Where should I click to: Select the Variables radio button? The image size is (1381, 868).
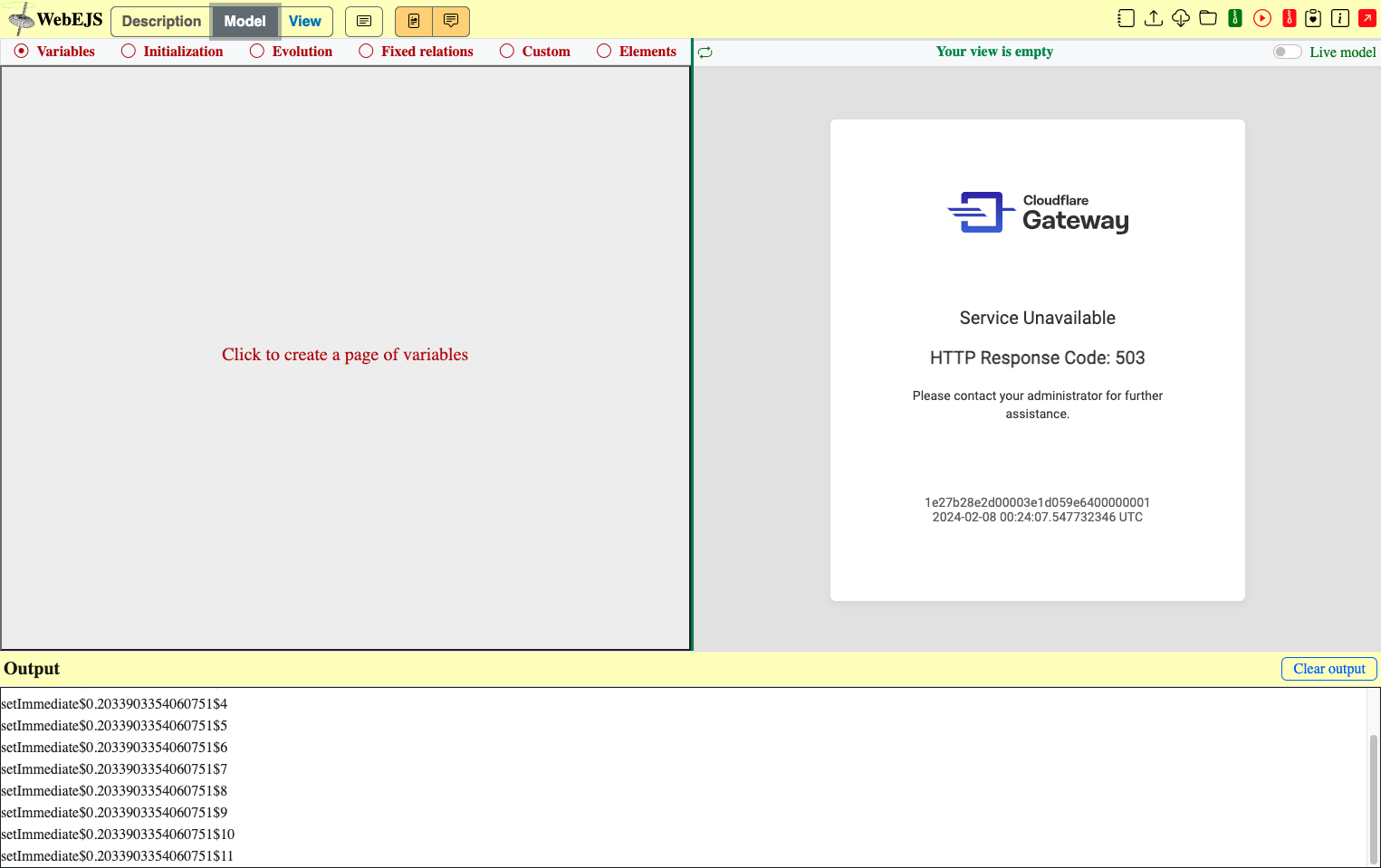click(22, 52)
